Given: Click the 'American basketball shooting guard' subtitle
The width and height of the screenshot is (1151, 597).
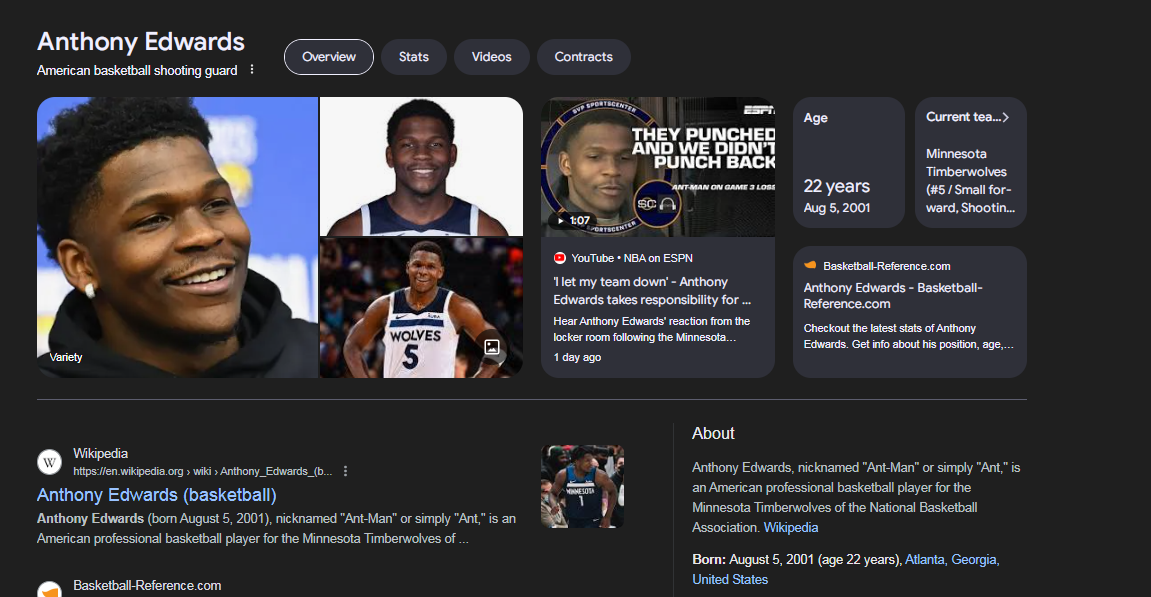Looking at the screenshot, I should click(x=137, y=70).
